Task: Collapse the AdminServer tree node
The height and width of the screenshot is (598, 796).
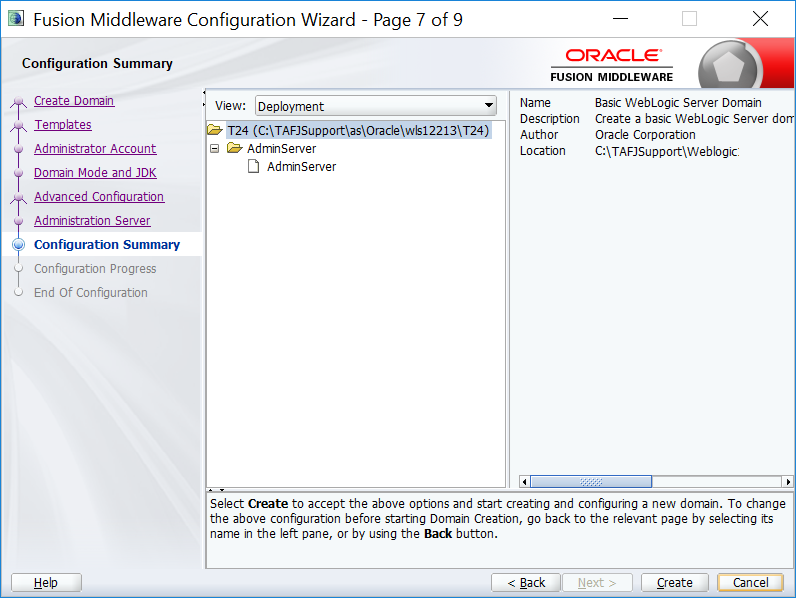Action: click(x=215, y=149)
